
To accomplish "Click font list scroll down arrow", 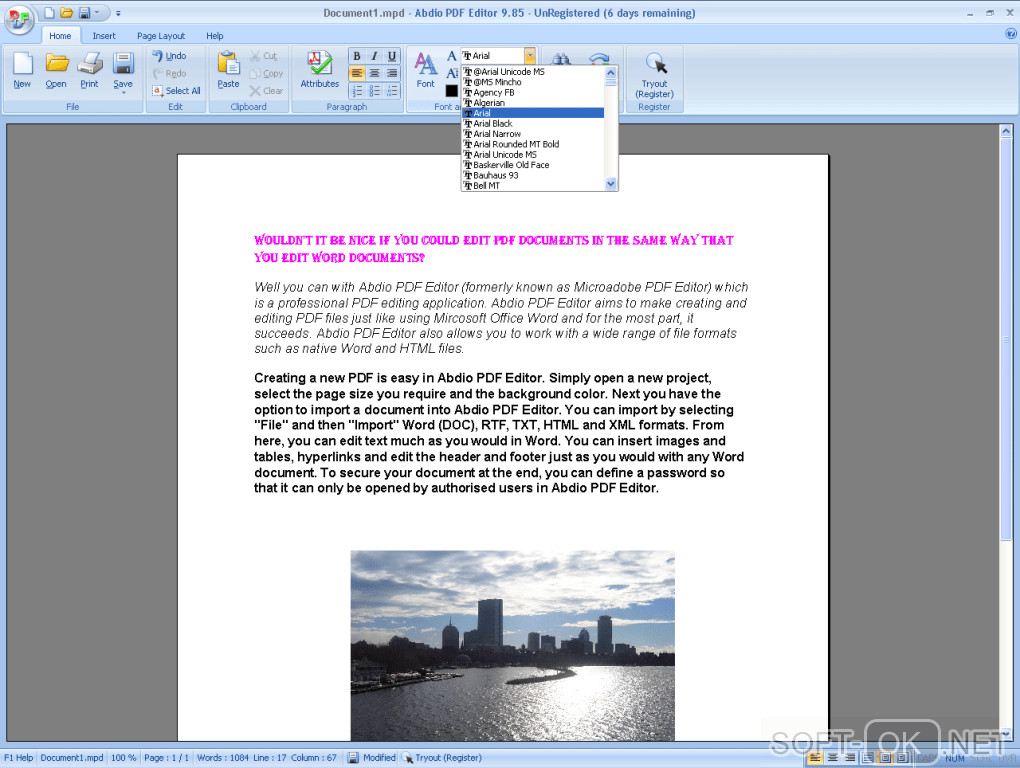I will [610, 184].
